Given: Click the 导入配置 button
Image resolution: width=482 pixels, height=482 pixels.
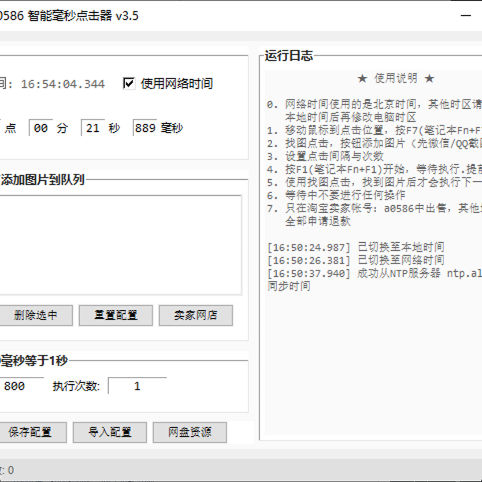Looking at the screenshot, I should [x=110, y=432].
